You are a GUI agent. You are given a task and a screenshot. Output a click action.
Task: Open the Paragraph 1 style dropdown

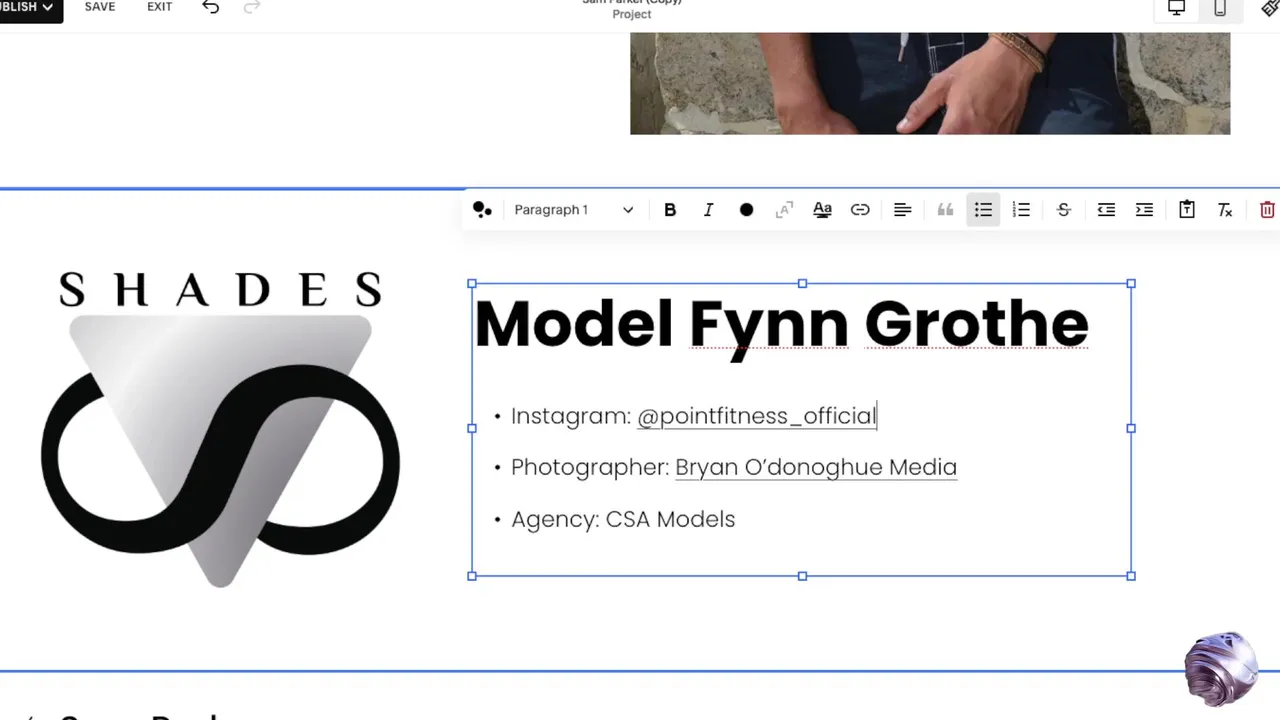(573, 210)
